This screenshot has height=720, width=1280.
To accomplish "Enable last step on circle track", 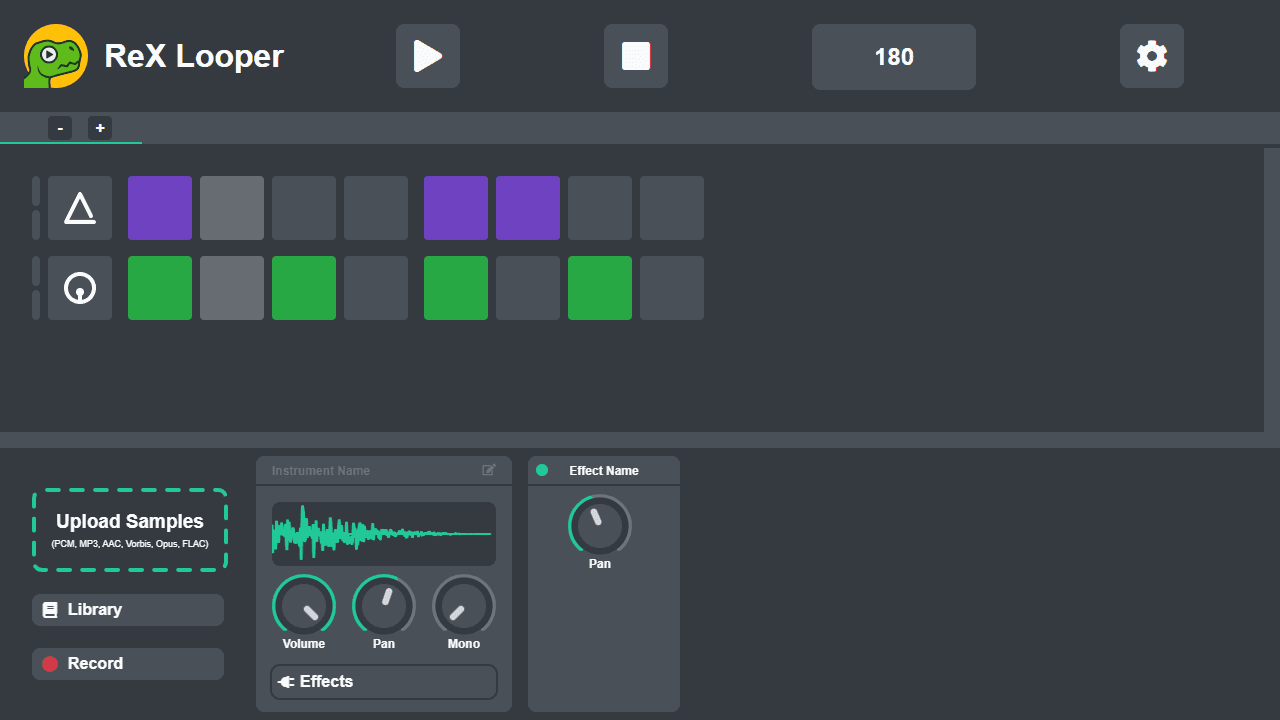I will 672,288.
